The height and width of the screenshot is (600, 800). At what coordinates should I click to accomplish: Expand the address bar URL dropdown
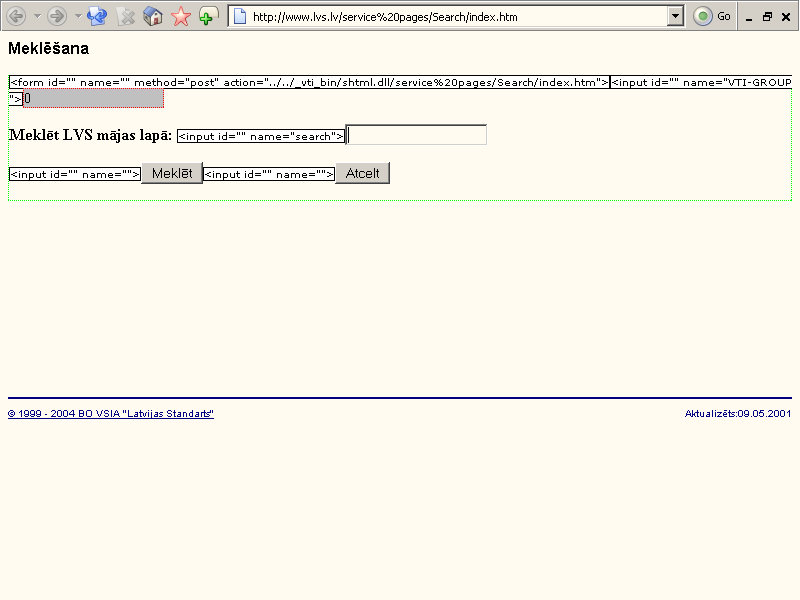coord(675,16)
